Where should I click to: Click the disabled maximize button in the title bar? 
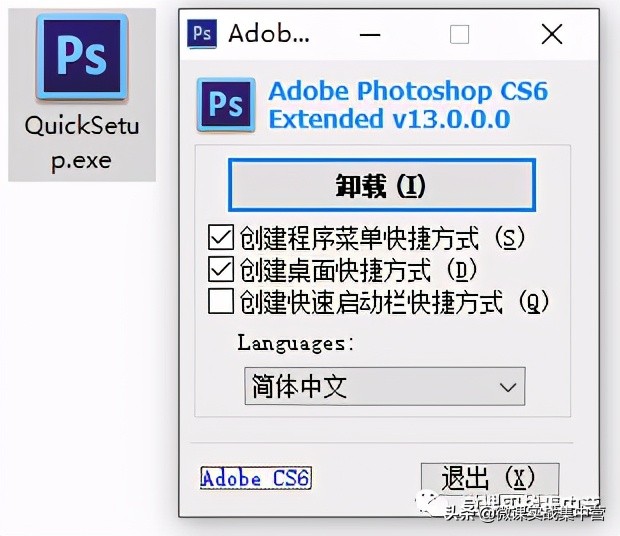coord(459,34)
